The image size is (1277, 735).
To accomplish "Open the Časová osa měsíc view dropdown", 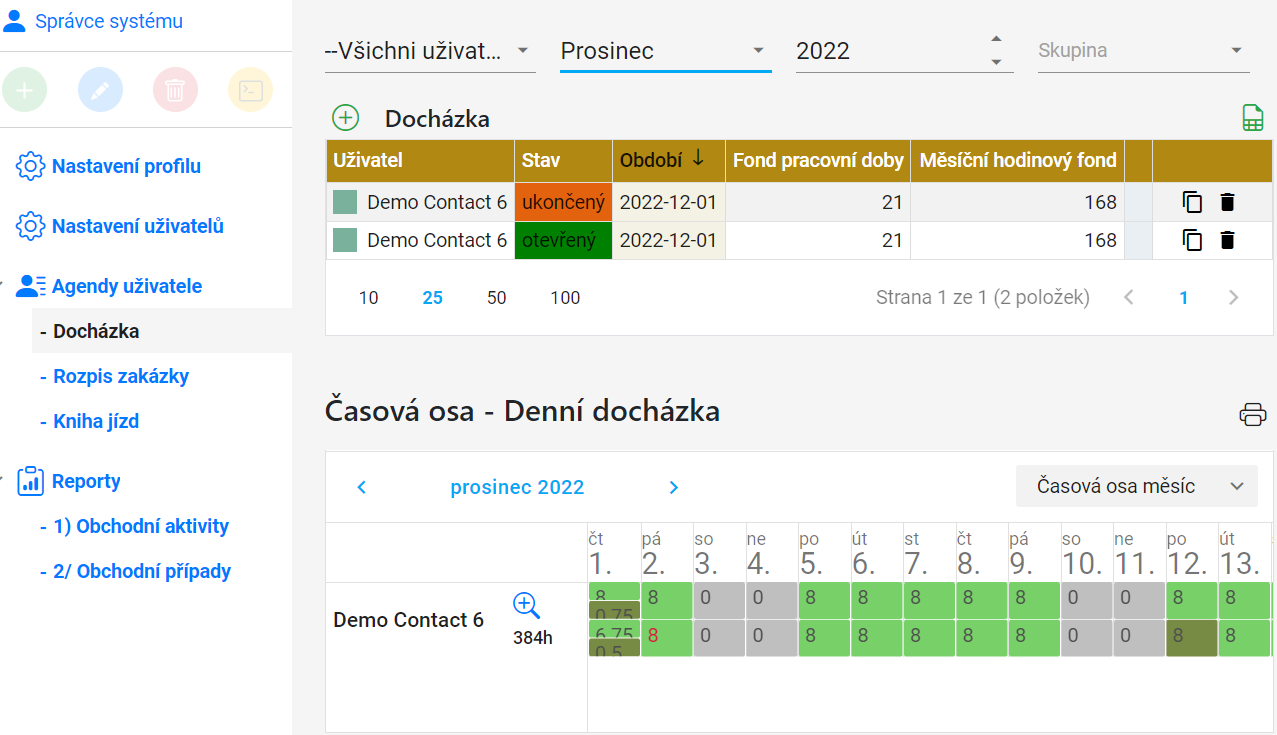I will pos(1136,486).
